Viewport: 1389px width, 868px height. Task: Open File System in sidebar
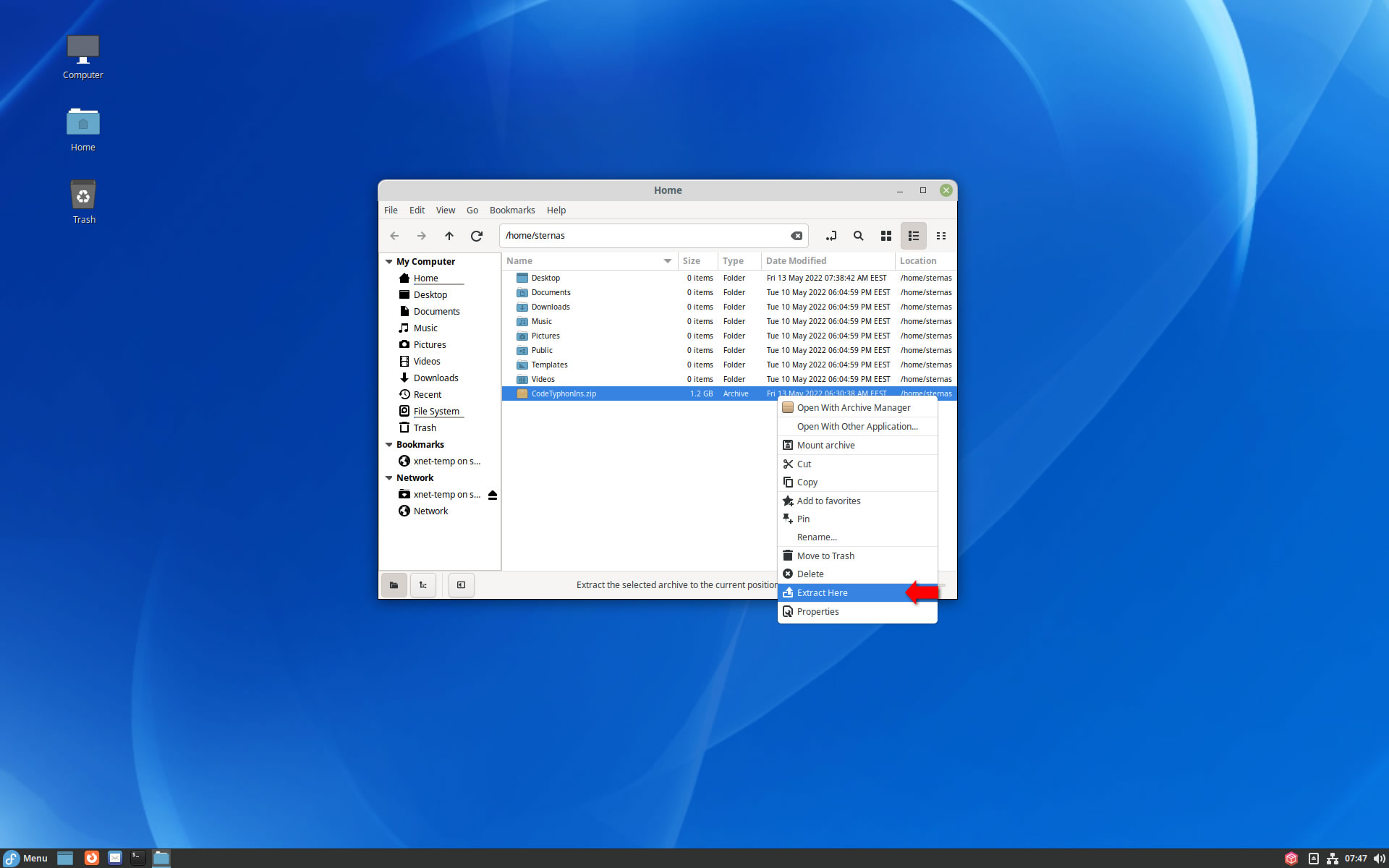pos(436,412)
